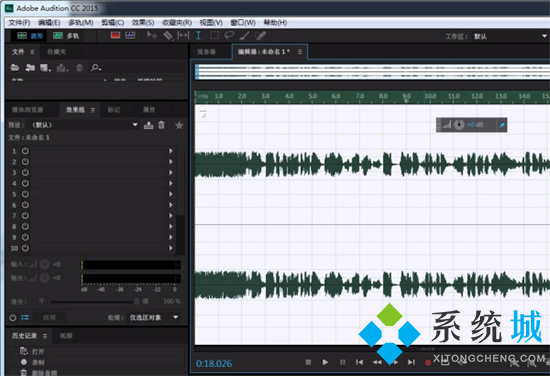550x376 pixels.
Task: Toggle power for effect slot 7
Action: pos(25,216)
